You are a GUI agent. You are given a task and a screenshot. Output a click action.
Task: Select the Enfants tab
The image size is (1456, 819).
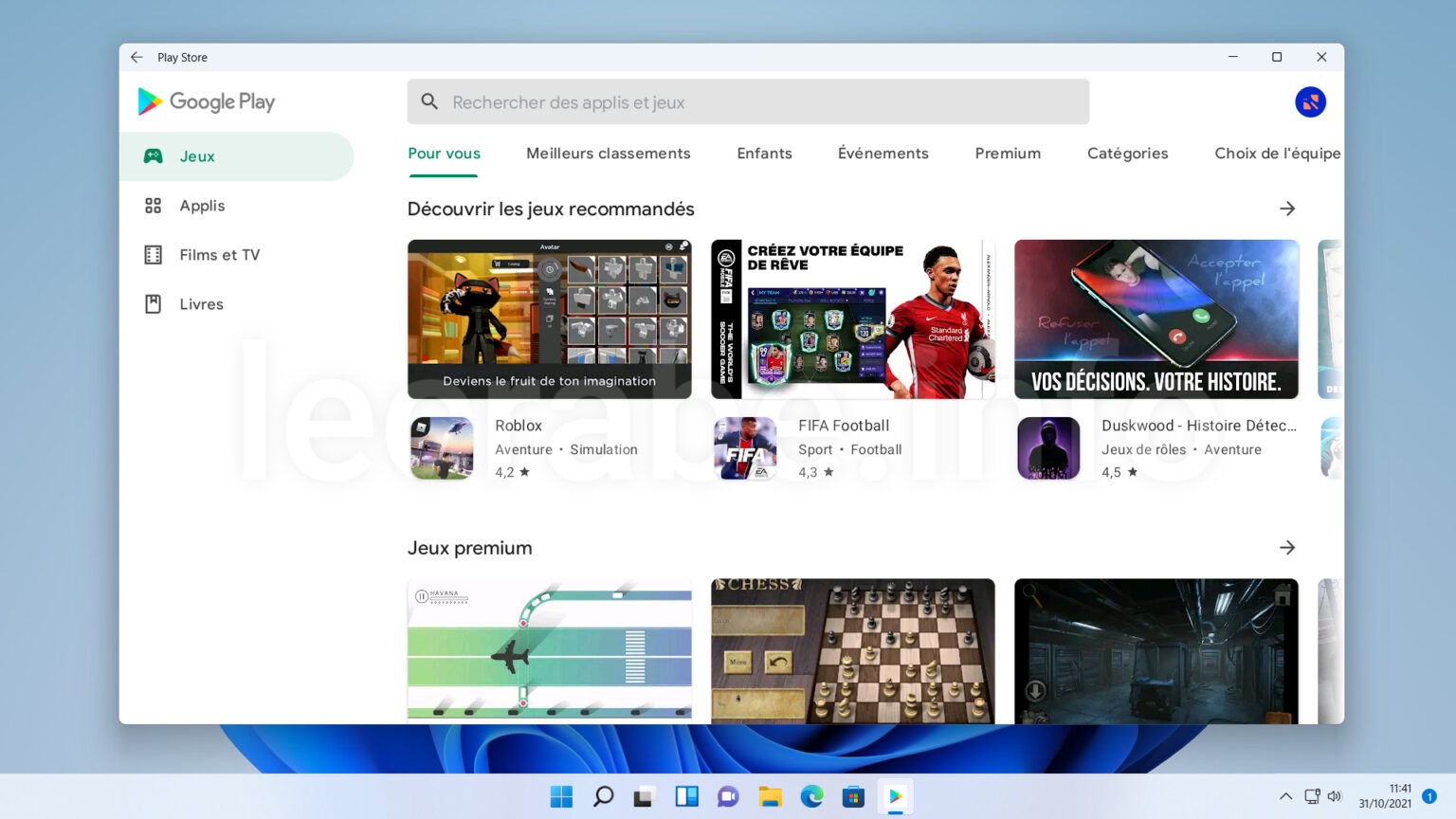764,153
